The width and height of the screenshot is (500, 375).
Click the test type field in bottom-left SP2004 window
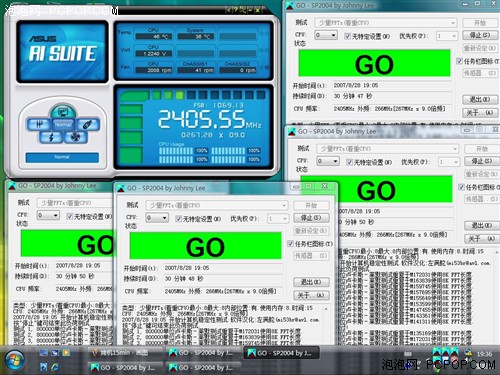(75, 203)
